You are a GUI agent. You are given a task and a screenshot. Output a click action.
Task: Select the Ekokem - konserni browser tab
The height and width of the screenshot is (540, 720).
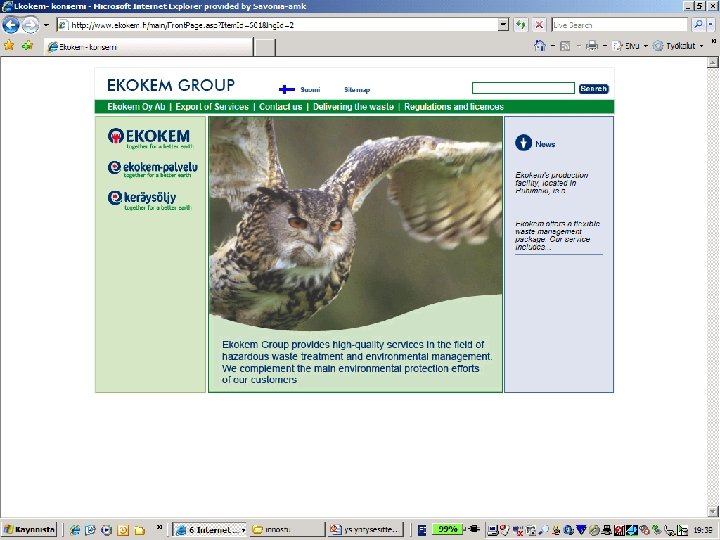point(148,47)
